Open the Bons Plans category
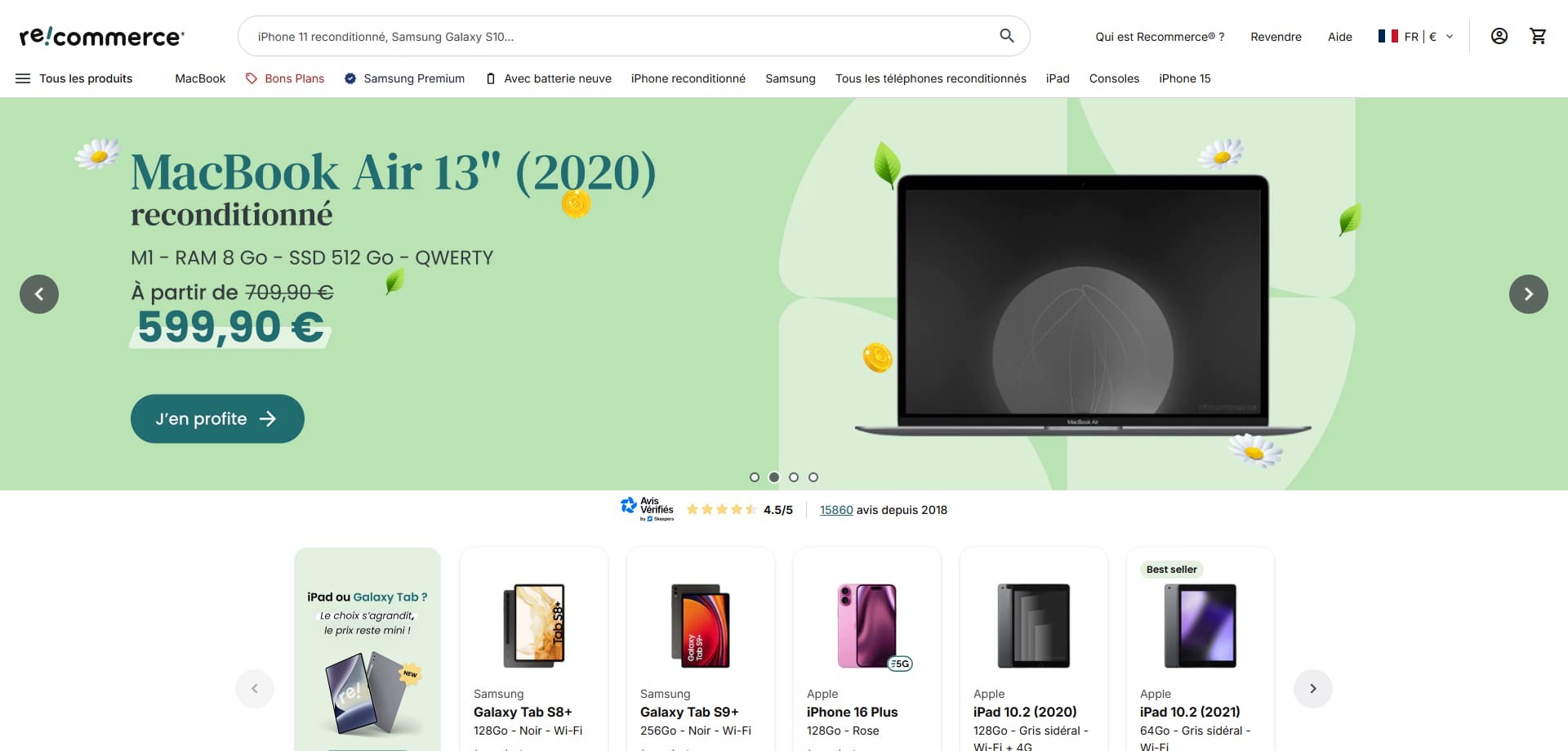Screen dimensions: 1568x751 pos(285,78)
